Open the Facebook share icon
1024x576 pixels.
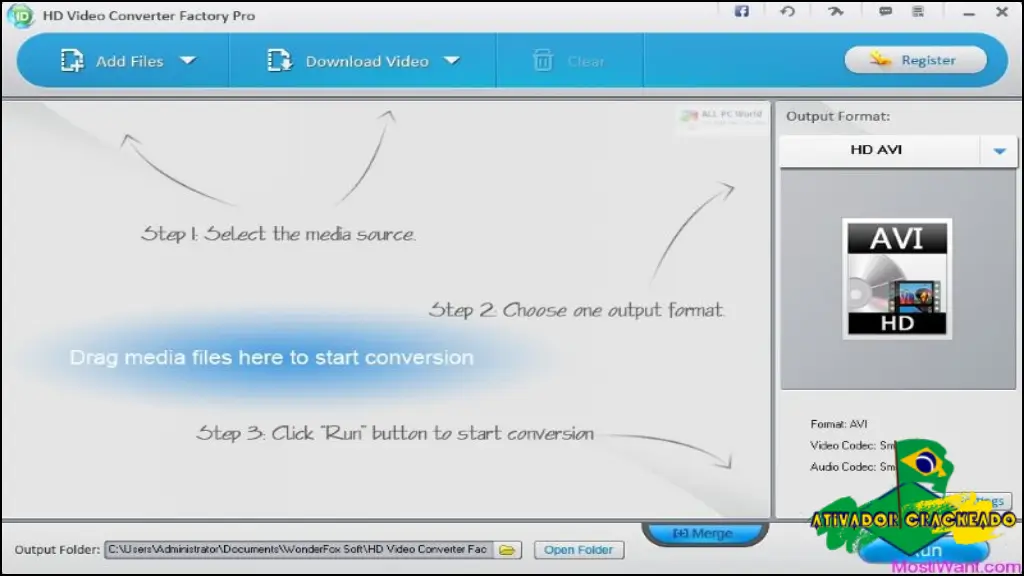tap(741, 11)
